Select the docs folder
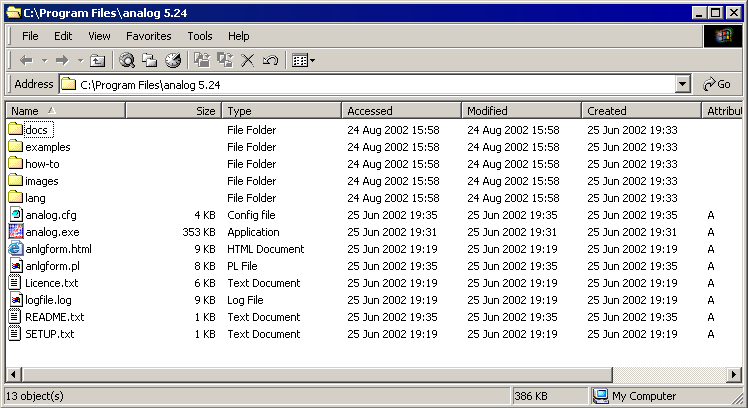Viewport: 748px width, 408px height. point(37,130)
